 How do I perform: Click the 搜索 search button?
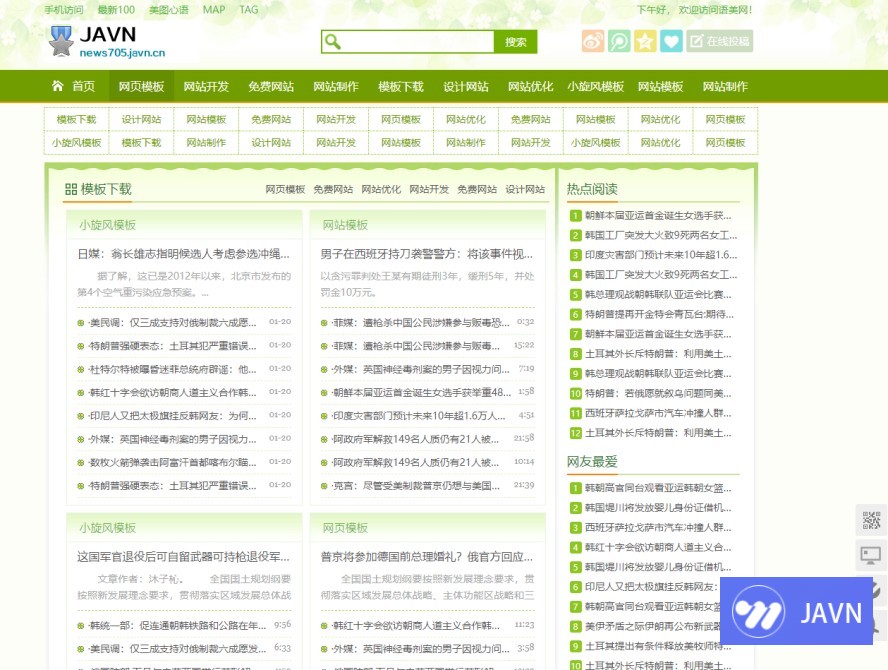[x=515, y=42]
